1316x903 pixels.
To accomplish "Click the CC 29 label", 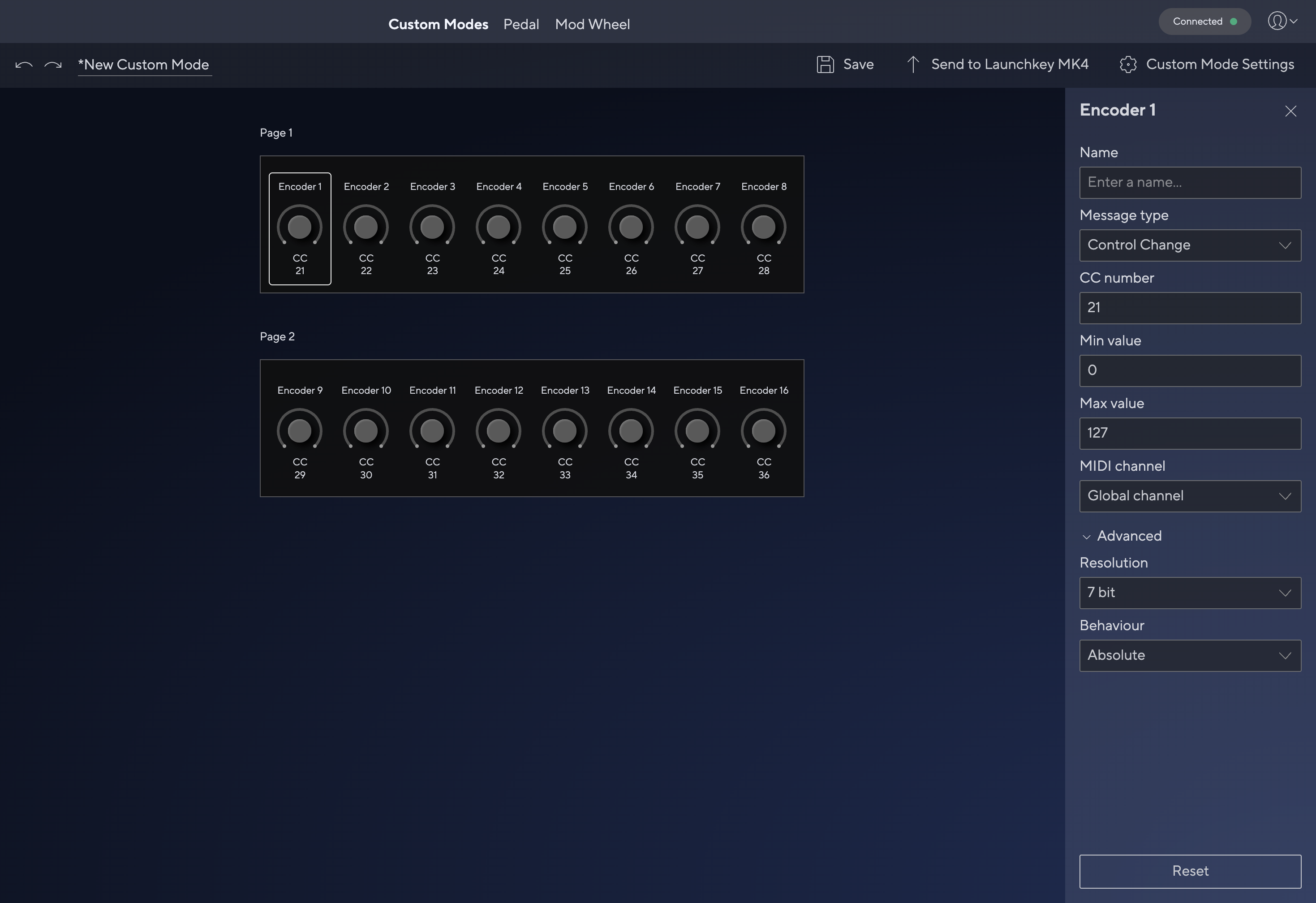I will coord(300,468).
